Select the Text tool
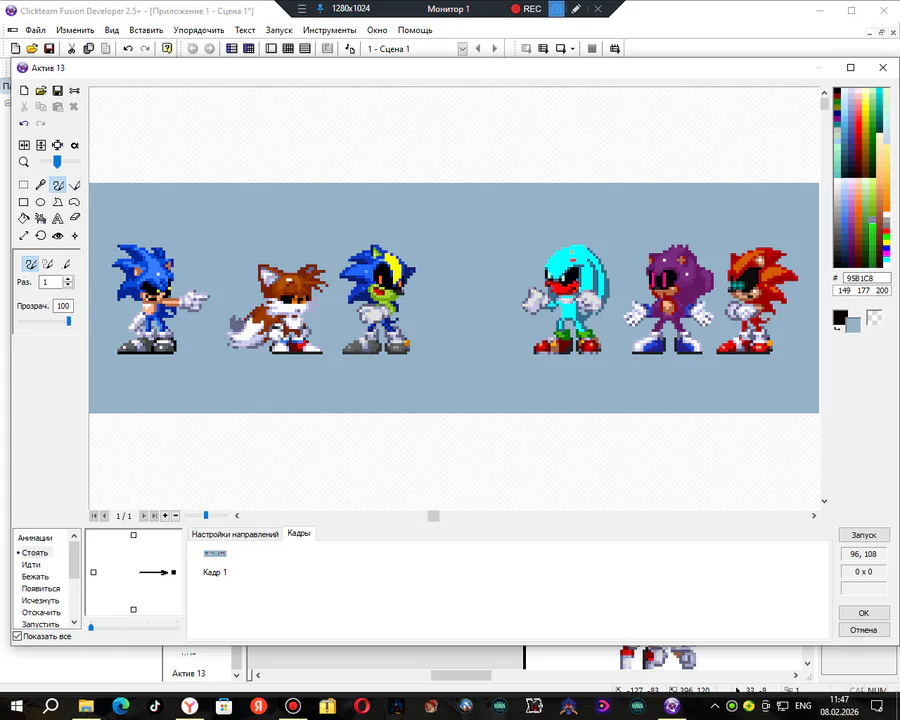 click(57, 219)
